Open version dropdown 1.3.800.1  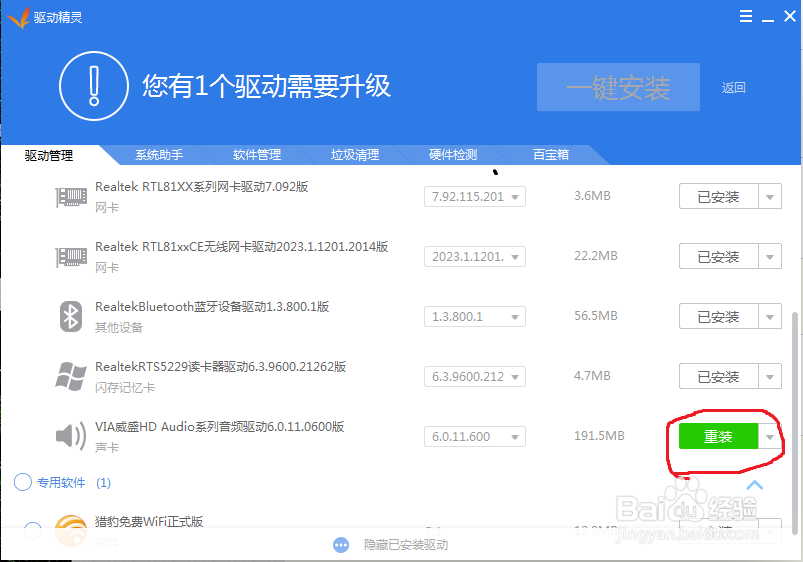[475, 317]
